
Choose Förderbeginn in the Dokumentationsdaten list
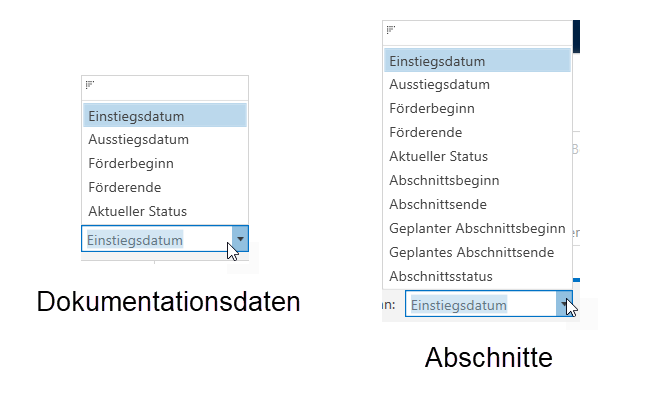[131, 163]
